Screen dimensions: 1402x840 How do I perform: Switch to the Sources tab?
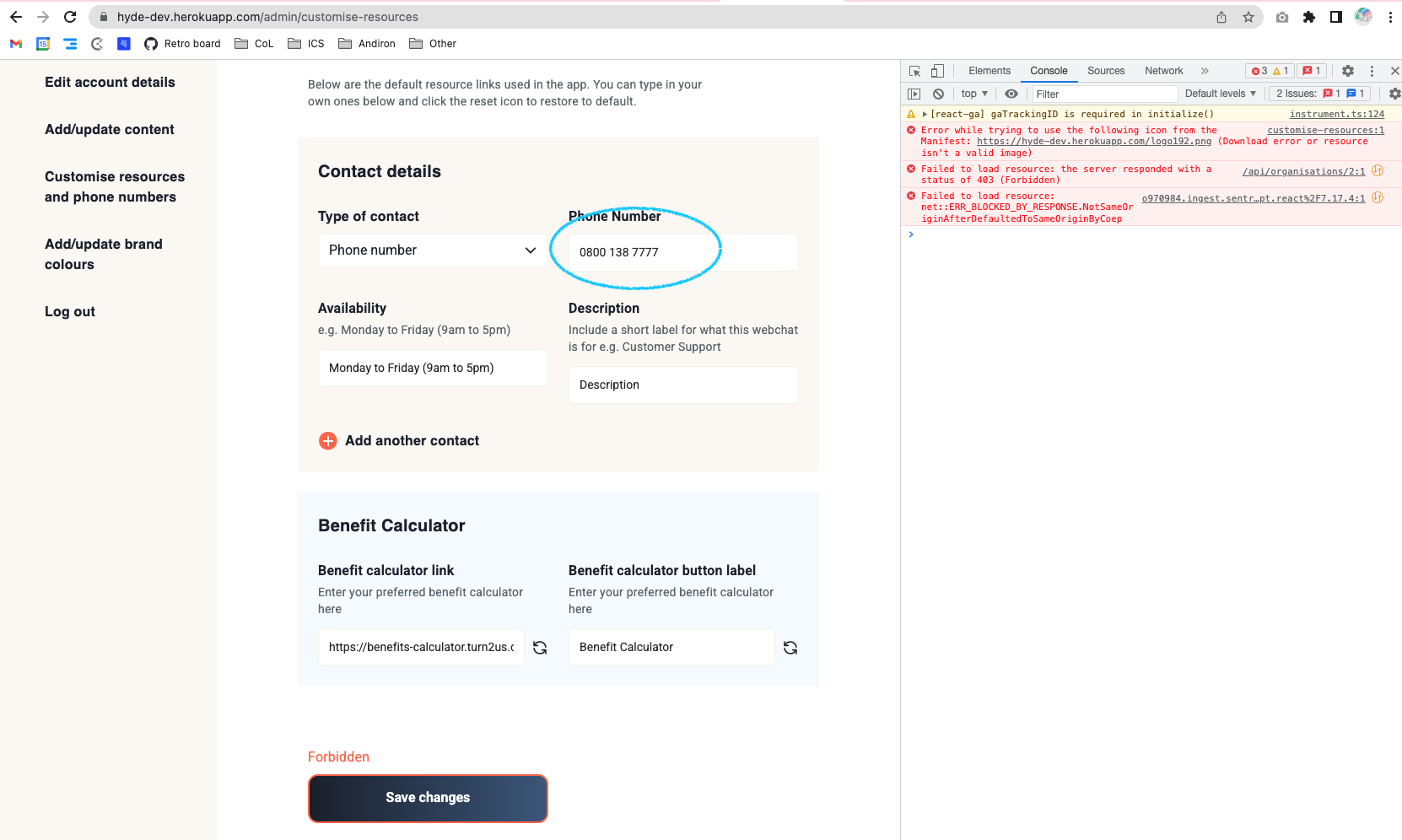point(1105,71)
